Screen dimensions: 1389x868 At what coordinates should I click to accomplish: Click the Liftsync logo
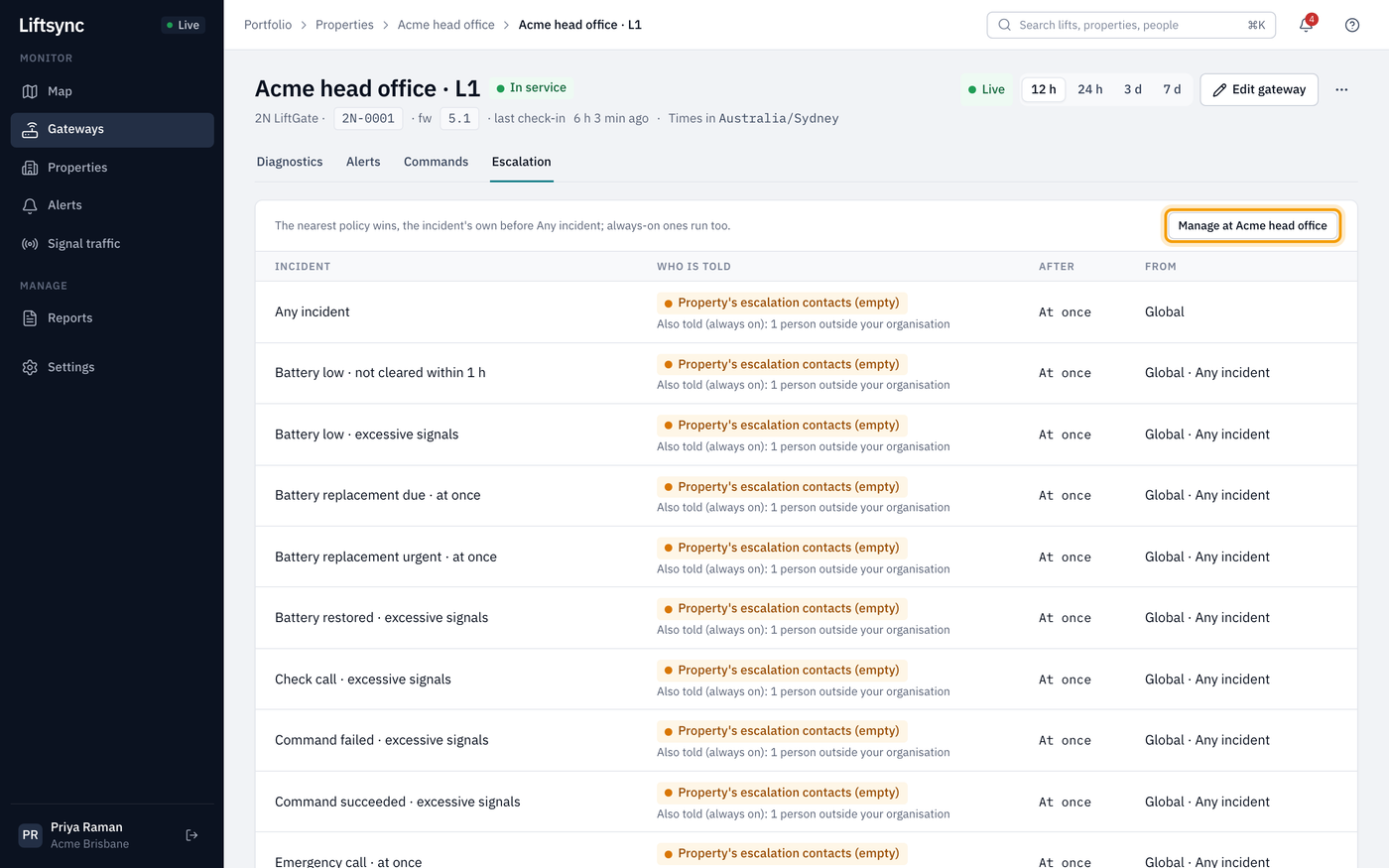point(52,26)
